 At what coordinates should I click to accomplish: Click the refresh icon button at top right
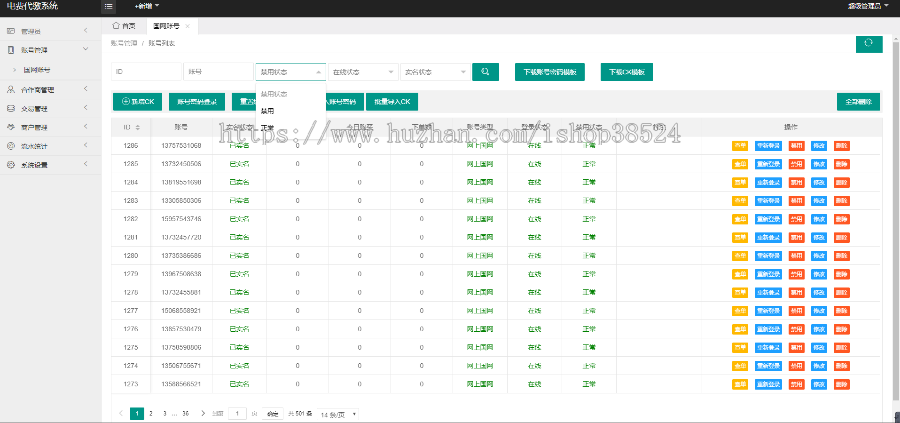coord(869,44)
